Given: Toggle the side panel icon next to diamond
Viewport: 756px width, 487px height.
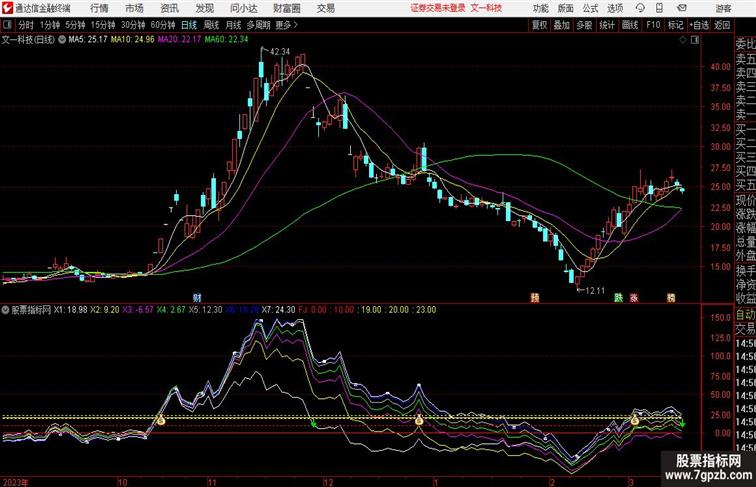Looking at the screenshot, I should pyautogui.click(x=695, y=40).
